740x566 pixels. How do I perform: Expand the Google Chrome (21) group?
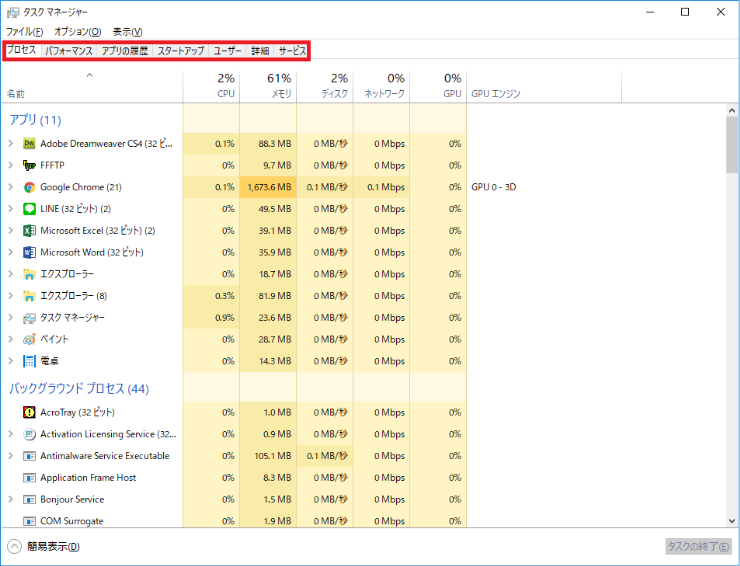tap(10, 186)
